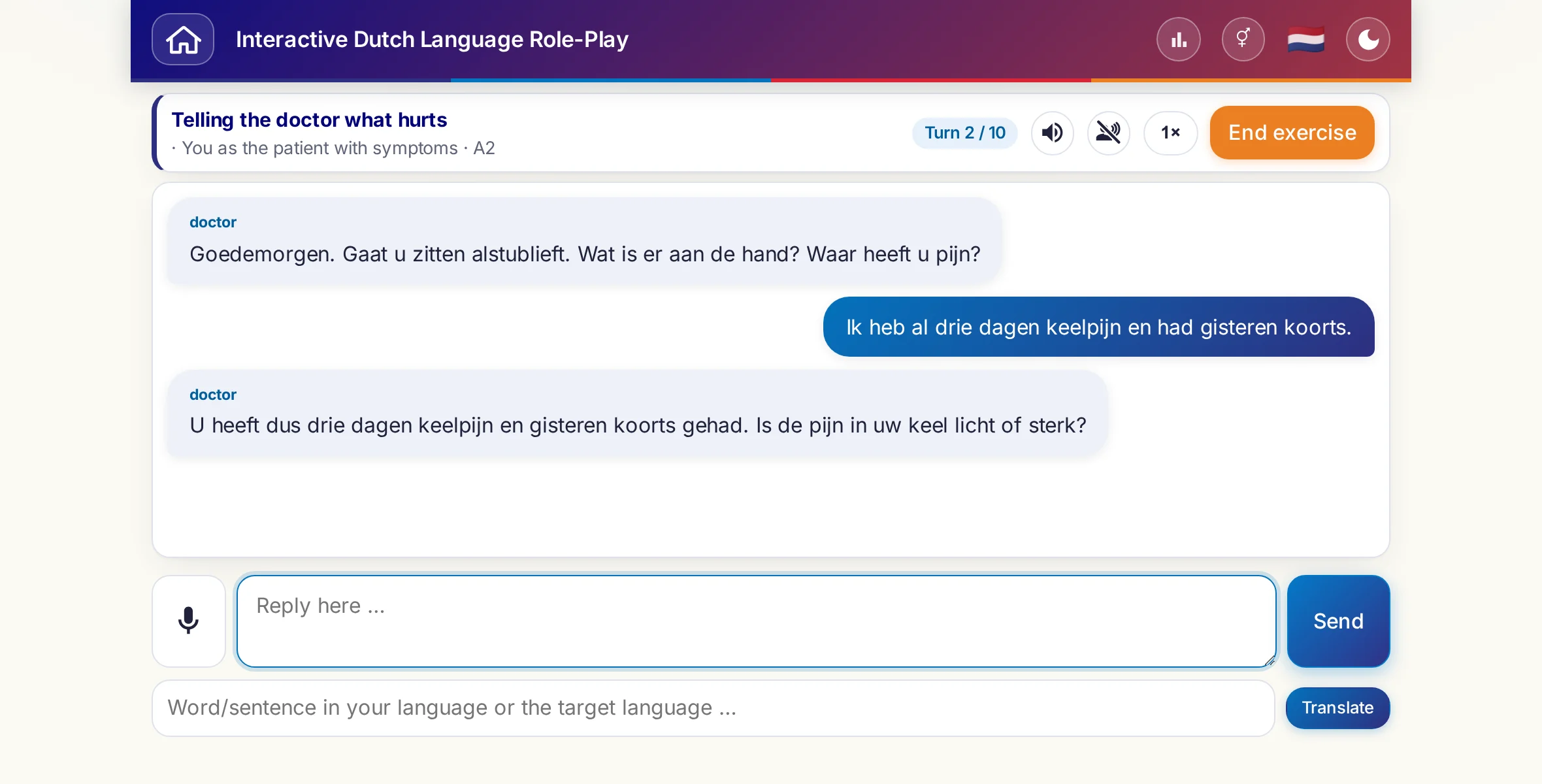Click your message 'Ik heb al drie dagen'
This screenshot has width=1542, height=784.
pos(1098,327)
